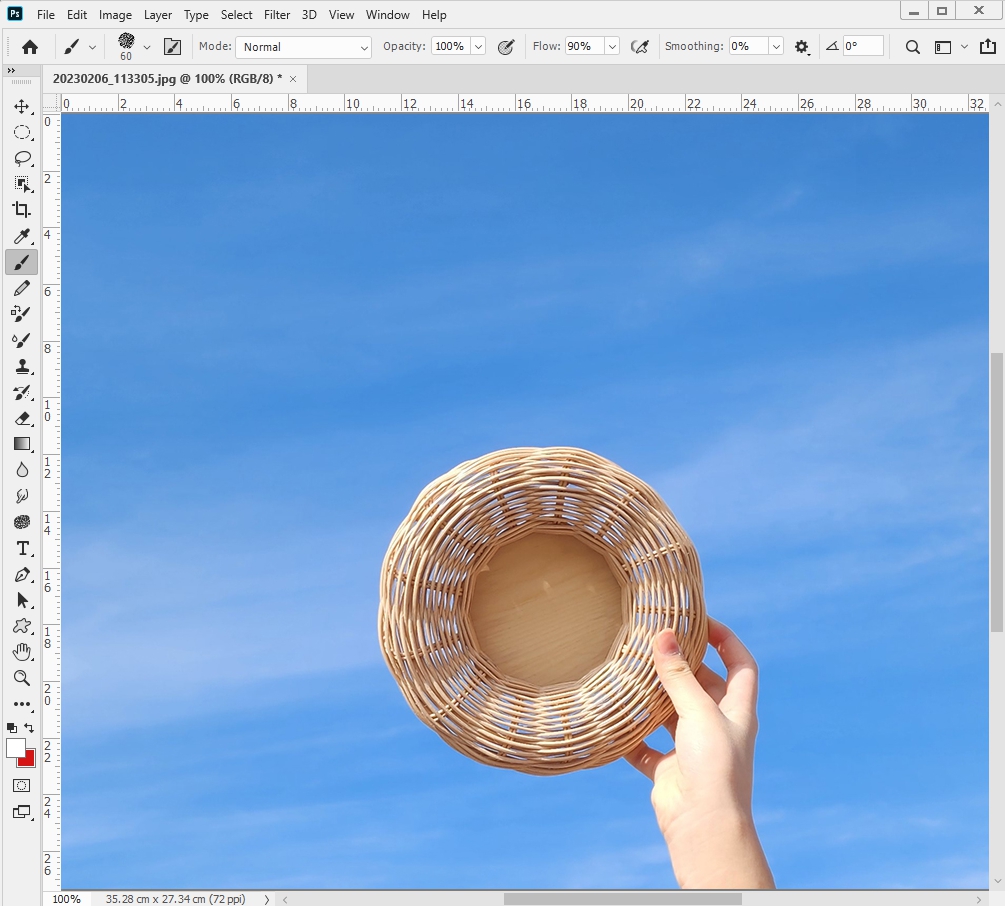
Task: Select the Object Selection tool
Action: [22, 185]
